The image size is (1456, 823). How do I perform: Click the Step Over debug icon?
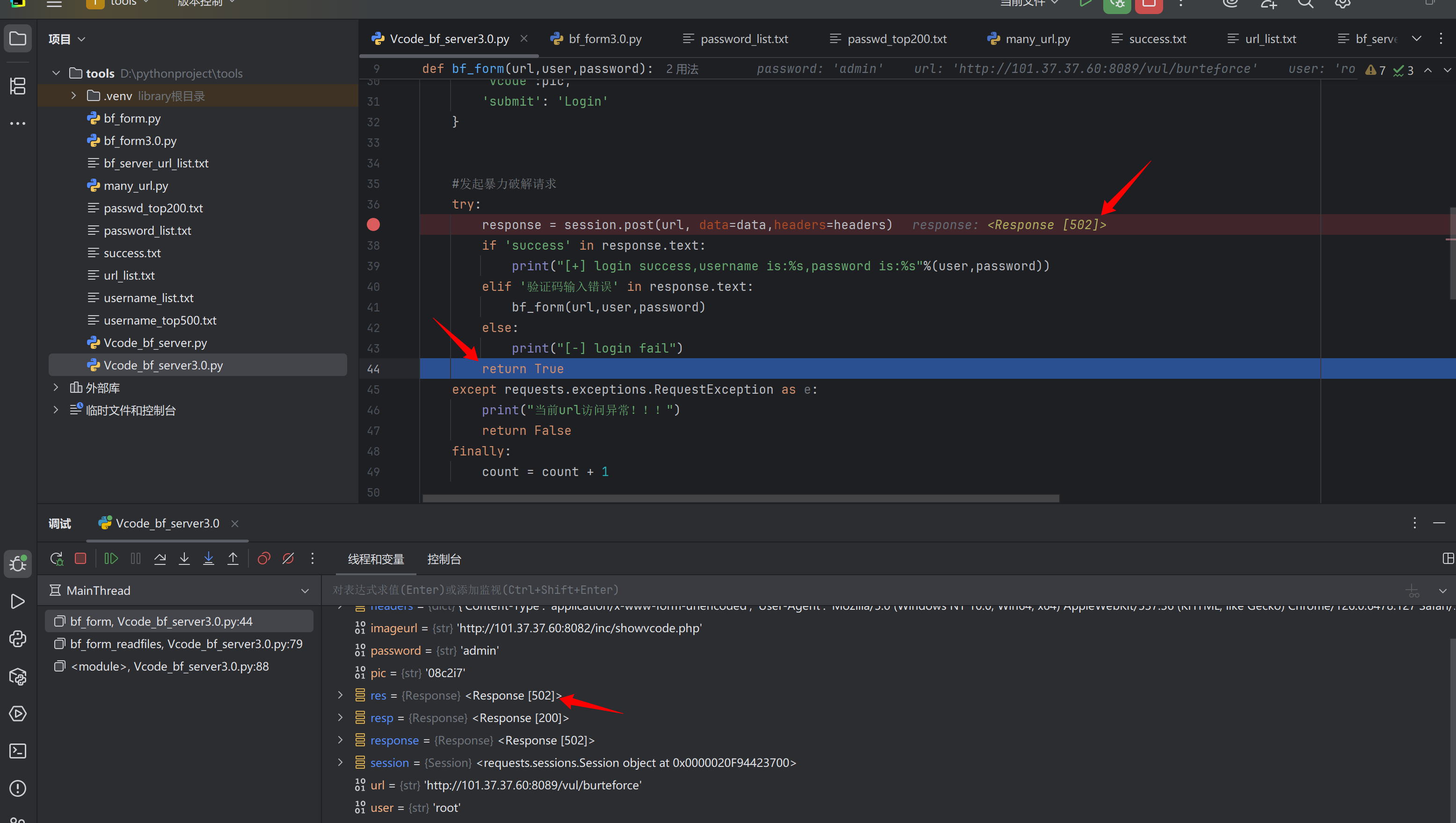click(160, 559)
